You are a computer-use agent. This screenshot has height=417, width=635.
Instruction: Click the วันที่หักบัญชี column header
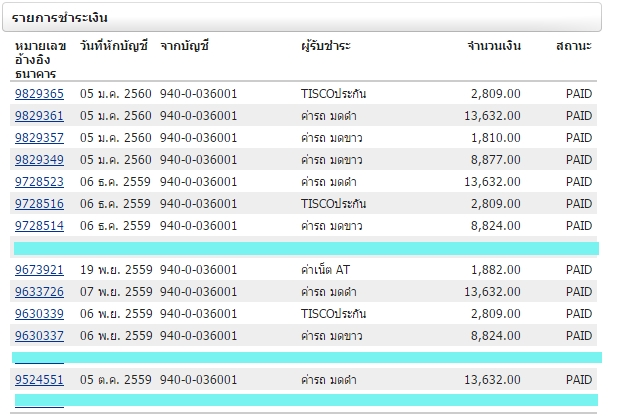[x=114, y=46]
